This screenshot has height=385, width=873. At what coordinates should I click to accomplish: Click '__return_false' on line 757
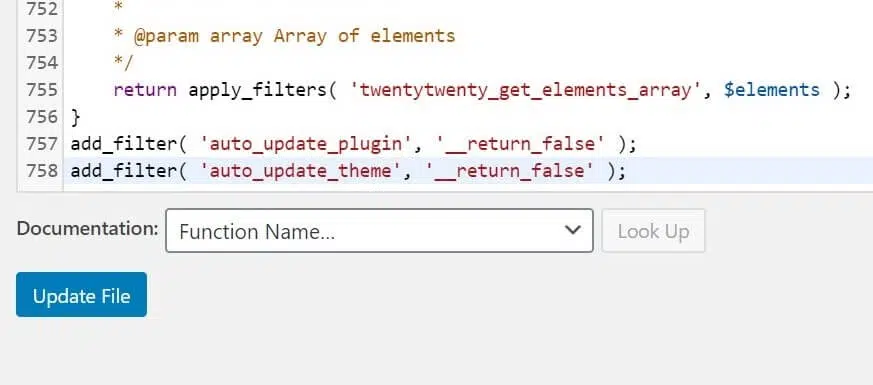point(521,144)
